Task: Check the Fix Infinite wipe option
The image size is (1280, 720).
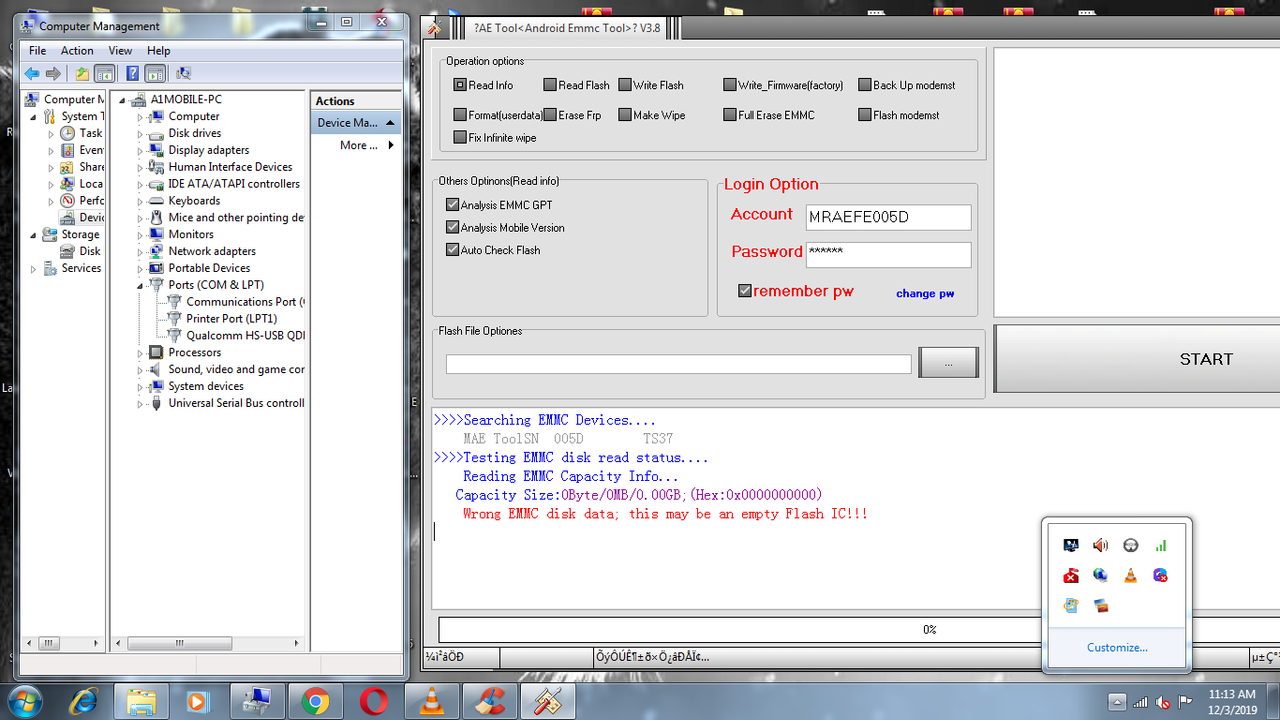Action: click(460, 137)
